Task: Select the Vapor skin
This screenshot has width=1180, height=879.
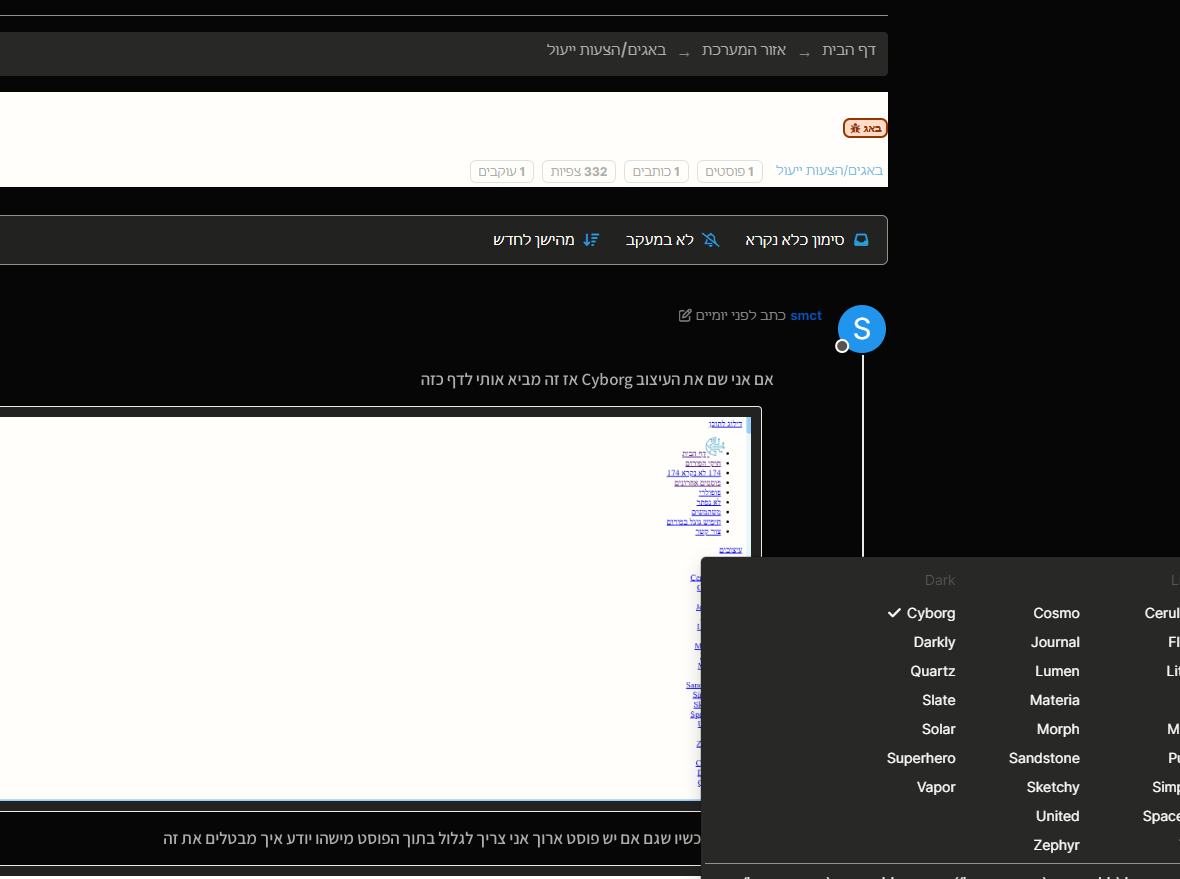Action: (x=936, y=787)
